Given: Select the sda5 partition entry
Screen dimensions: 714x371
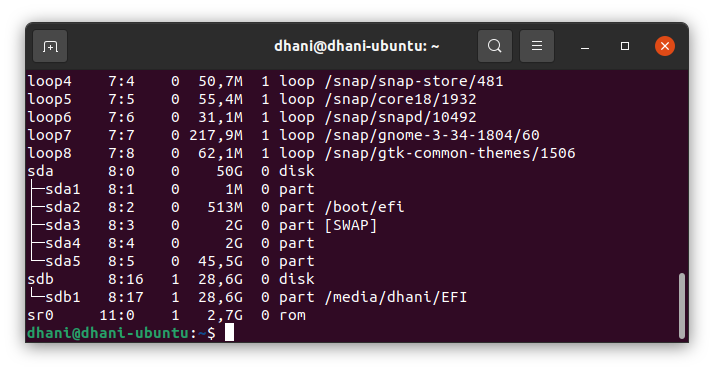Looking at the screenshot, I should pyautogui.click(x=63, y=261).
